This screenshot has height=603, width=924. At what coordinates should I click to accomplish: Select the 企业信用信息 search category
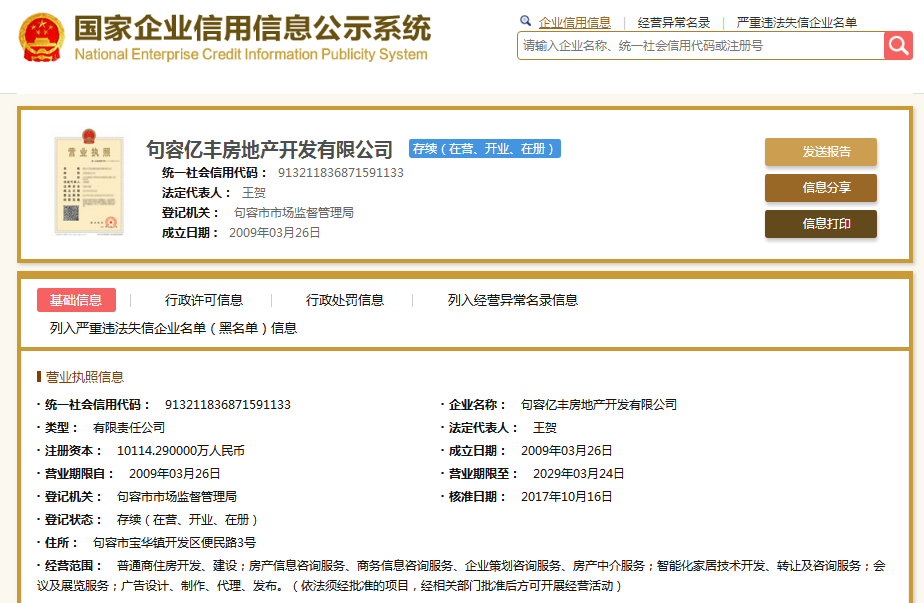pyautogui.click(x=575, y=22)
